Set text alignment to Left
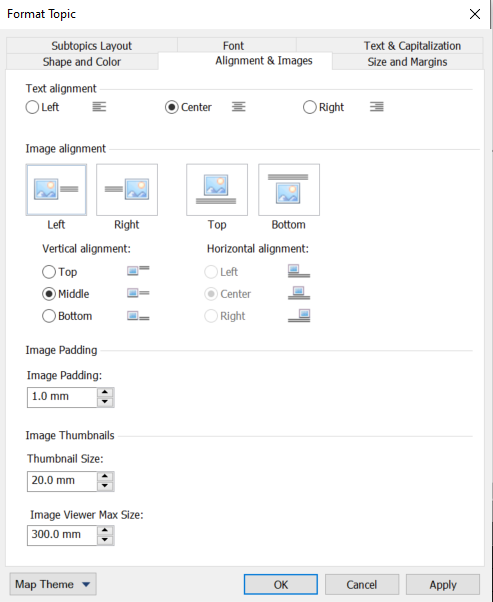This screenshot has width=493, height=602. pyautogui.click(x=42, y=107)
